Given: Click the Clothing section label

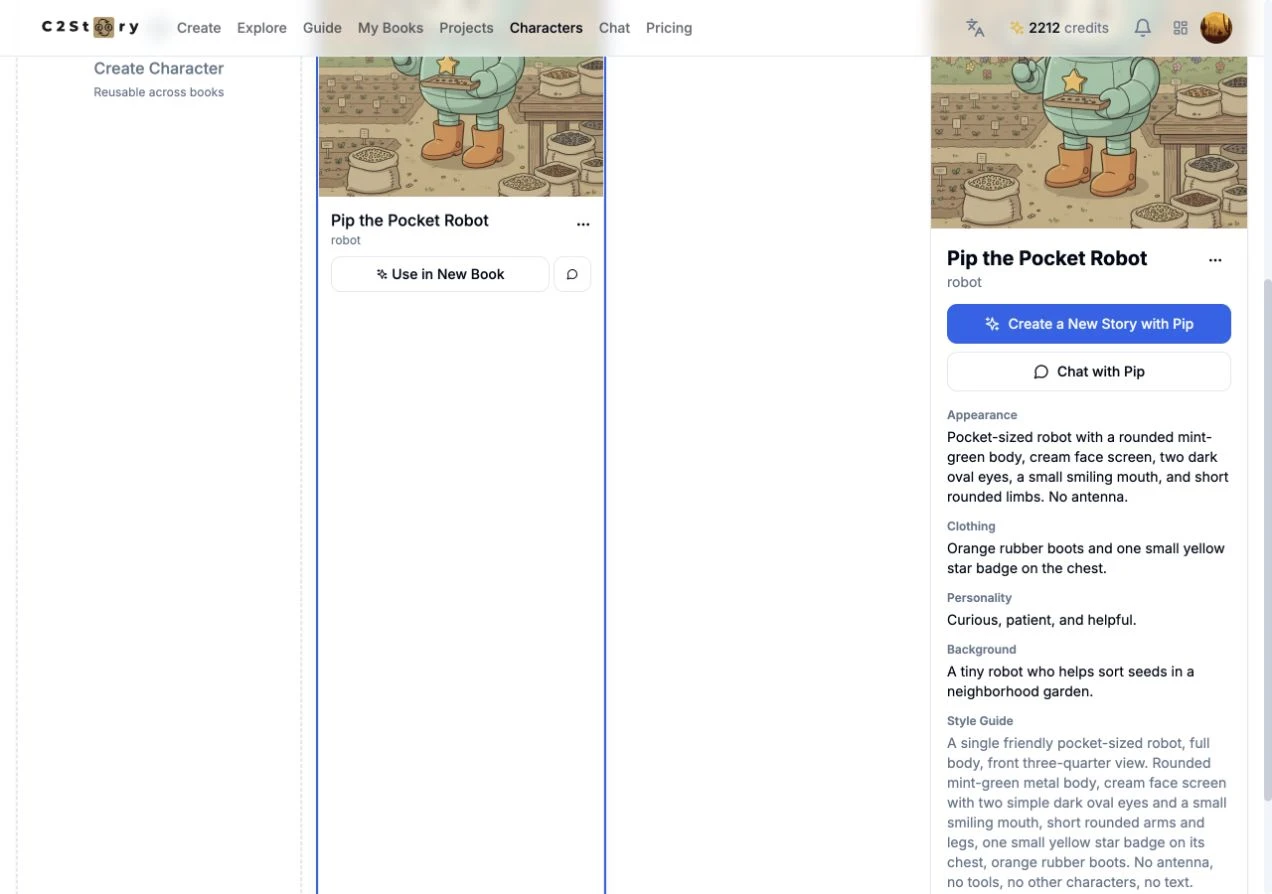Looking at the screenshot, I should 971,526.
